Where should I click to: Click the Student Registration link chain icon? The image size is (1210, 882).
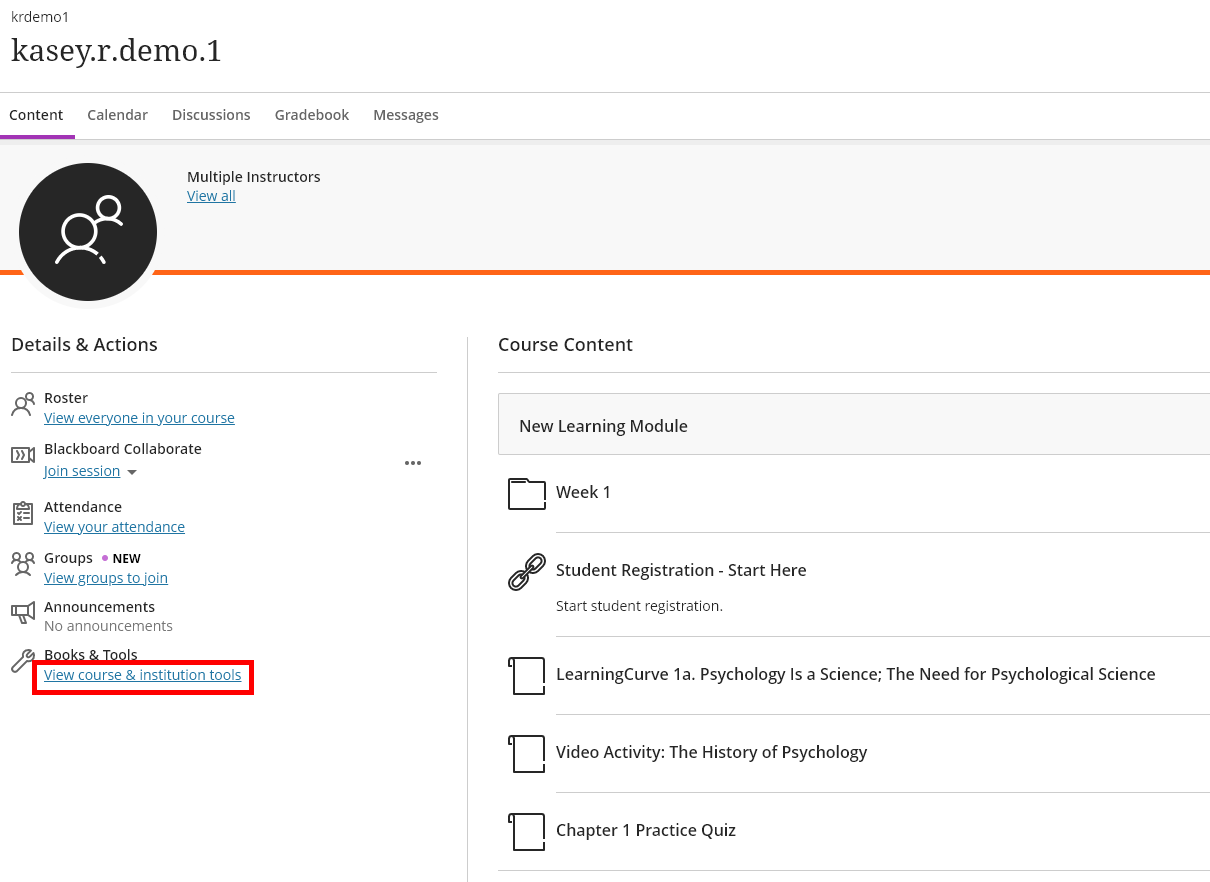pos(527,571)
